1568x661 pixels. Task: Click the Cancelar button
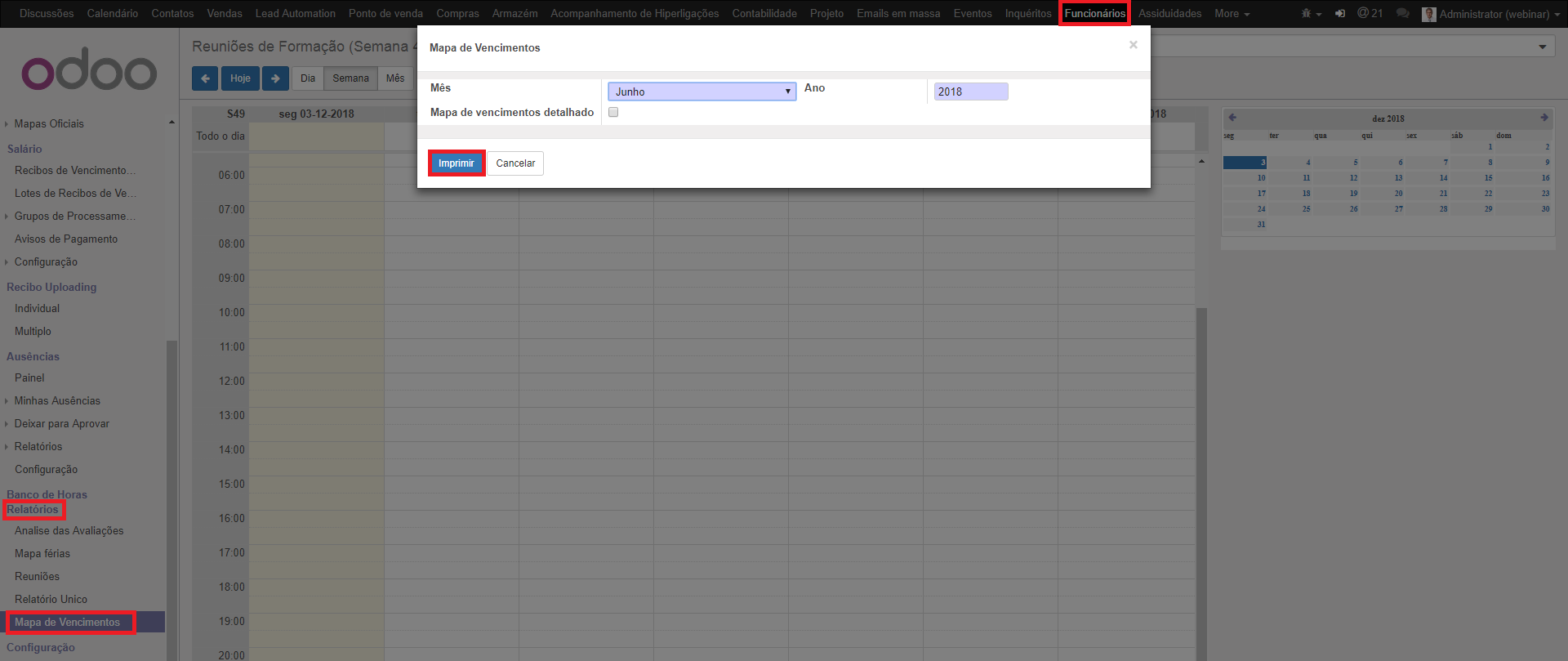pyautogui.click(x=515, y=163)
